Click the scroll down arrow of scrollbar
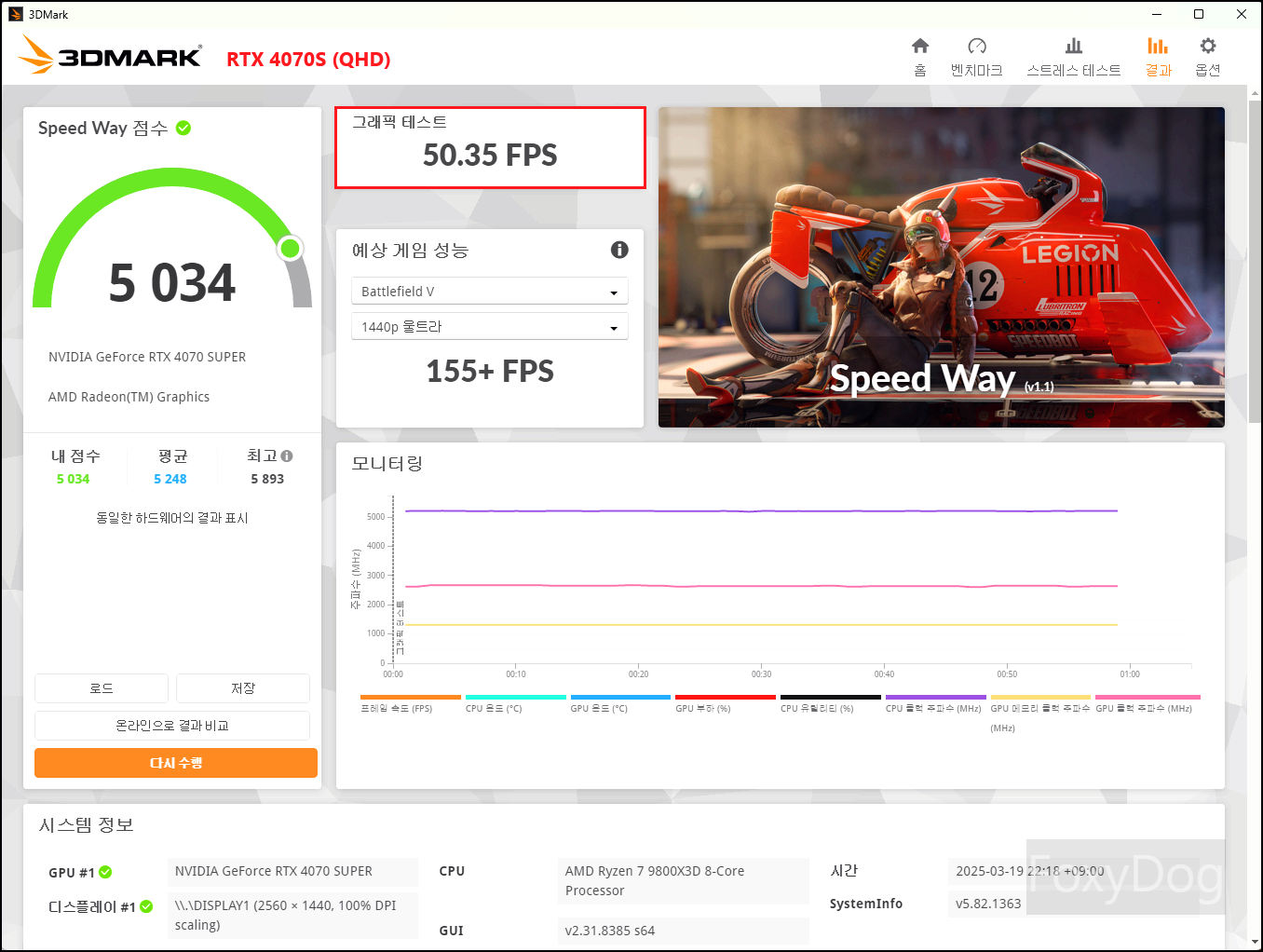1263x952 pixels. (x=1255, y=942)
